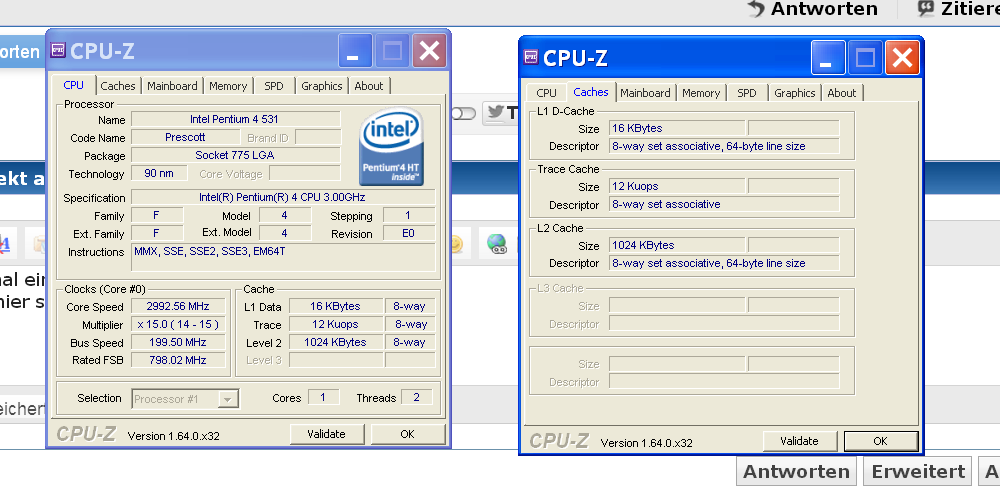Image resolution: width=1000 pixels, height=498 pixels.
Task: Open Mainboard tab in right CPU-Z window
Action: [645, 92]
